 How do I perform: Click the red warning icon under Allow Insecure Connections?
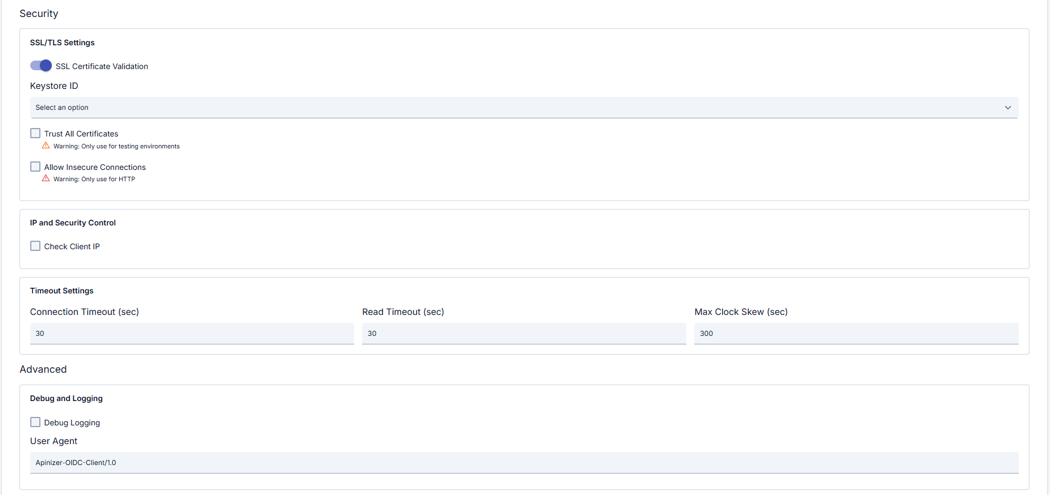coord(46,178)
